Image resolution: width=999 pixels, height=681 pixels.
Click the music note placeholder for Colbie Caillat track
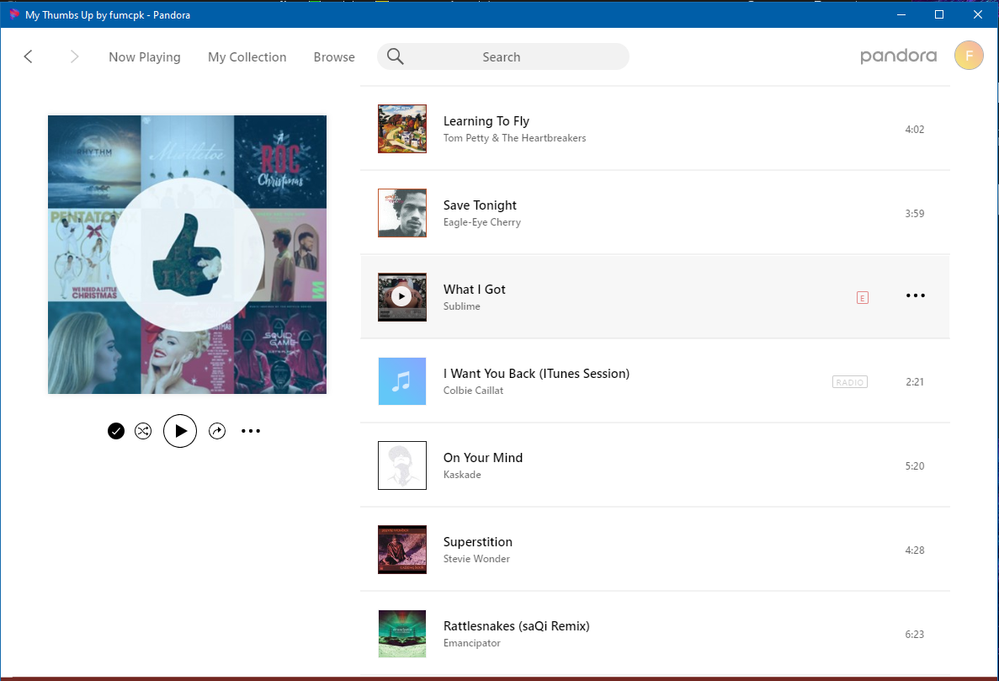402,381
